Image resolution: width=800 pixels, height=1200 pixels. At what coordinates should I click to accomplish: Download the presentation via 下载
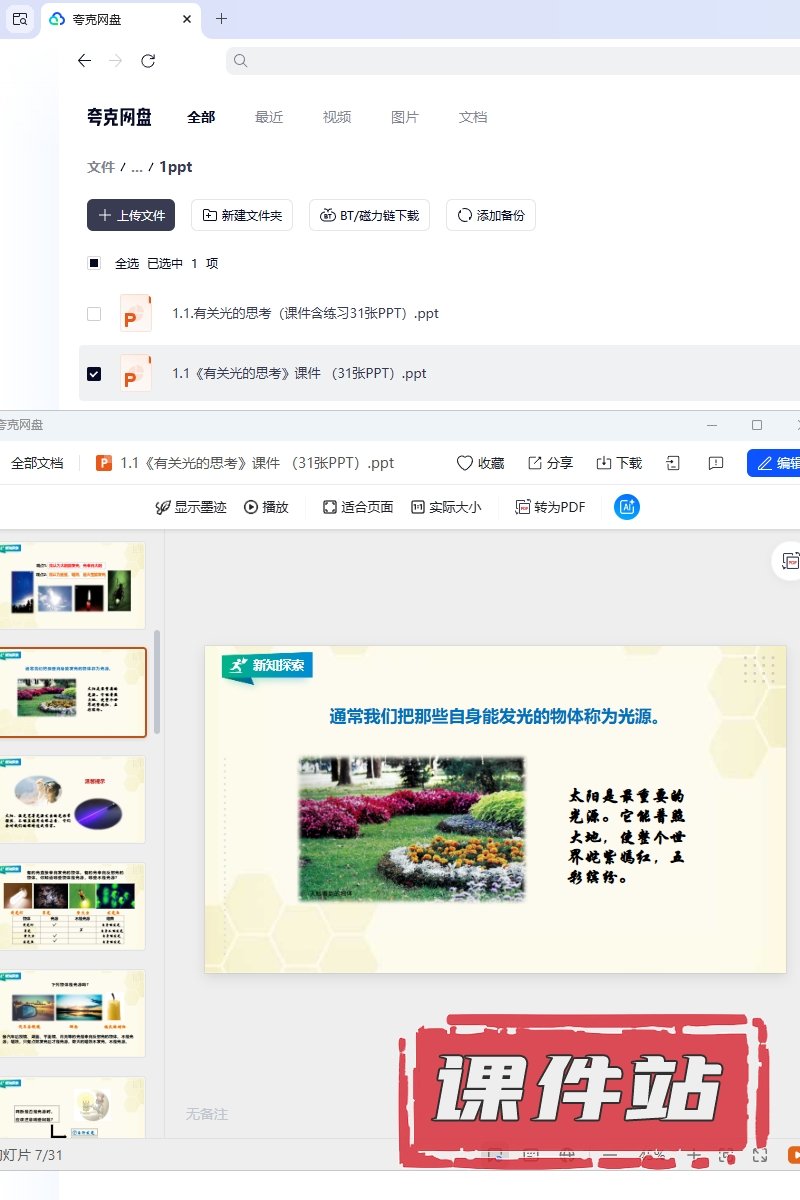coord(604,463)
